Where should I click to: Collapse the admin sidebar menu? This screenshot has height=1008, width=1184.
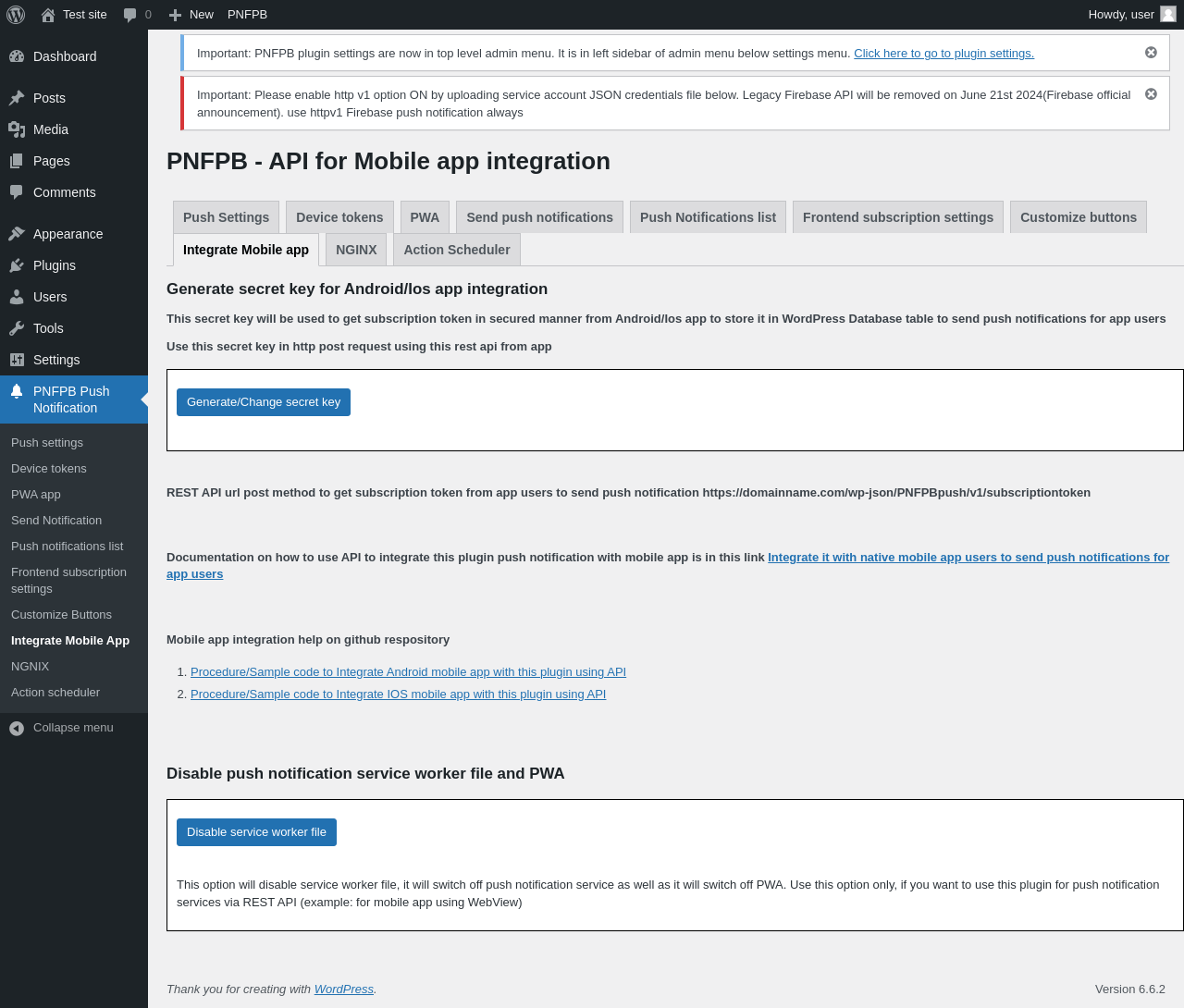(61, 728)
